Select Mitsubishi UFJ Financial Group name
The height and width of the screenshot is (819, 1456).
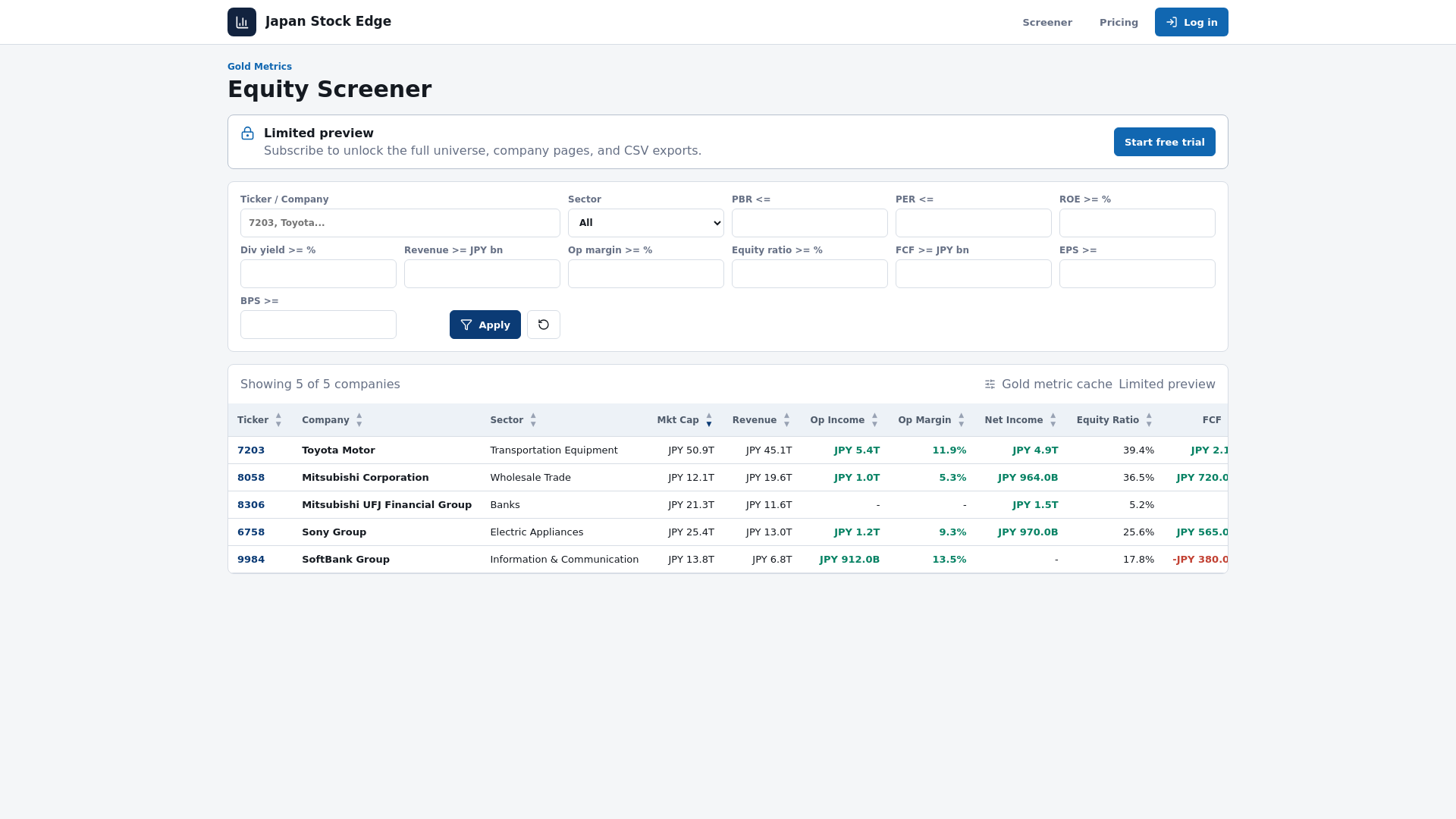(387, 505)
